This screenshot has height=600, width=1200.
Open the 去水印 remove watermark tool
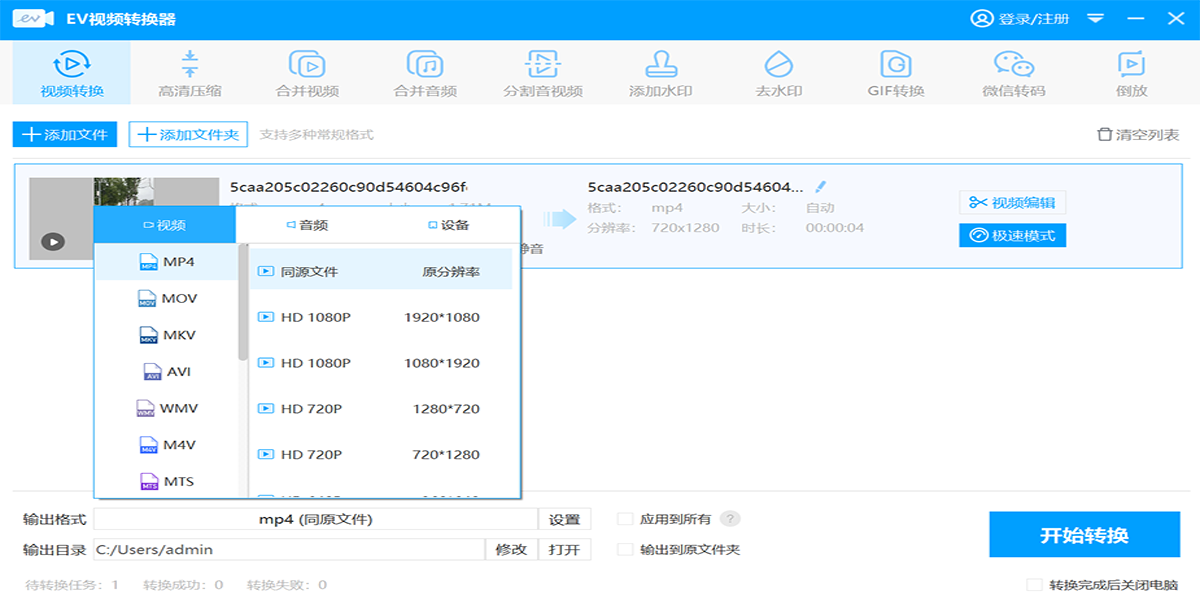[x=778, y=74]
